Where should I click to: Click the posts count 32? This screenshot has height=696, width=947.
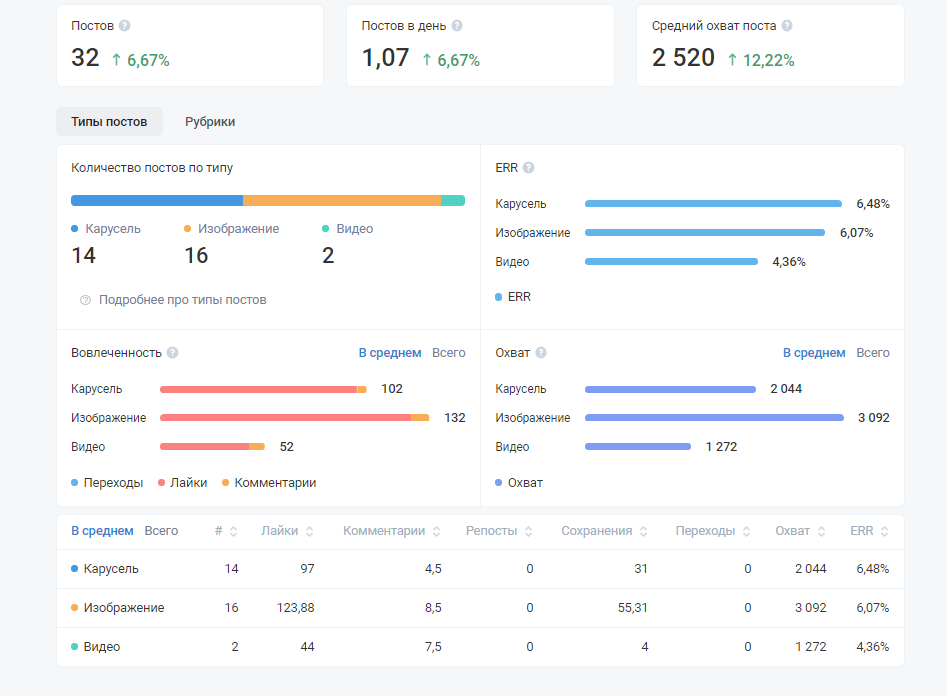click(x=85, y=58)
